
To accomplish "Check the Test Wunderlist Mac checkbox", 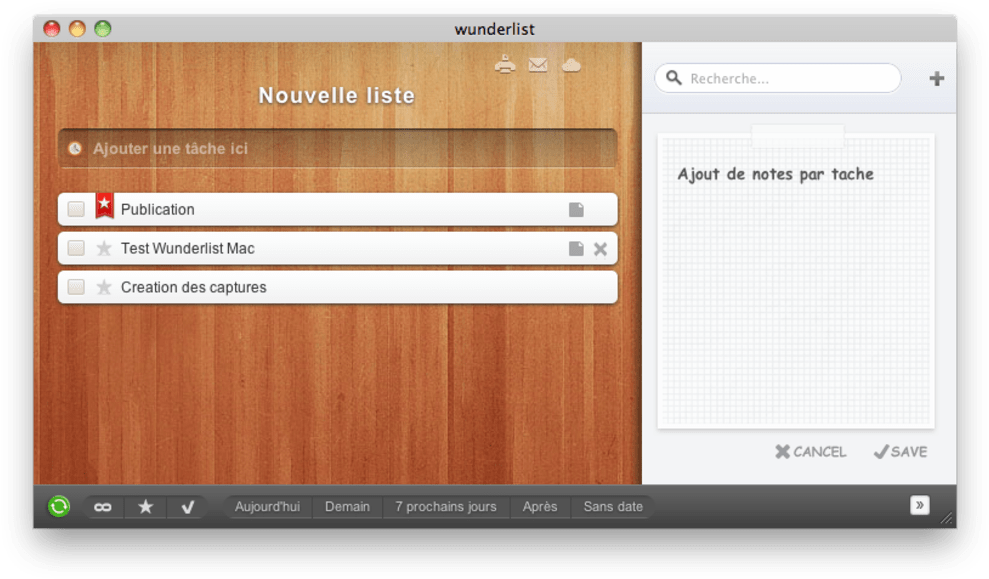I will [x=76, y=249].
